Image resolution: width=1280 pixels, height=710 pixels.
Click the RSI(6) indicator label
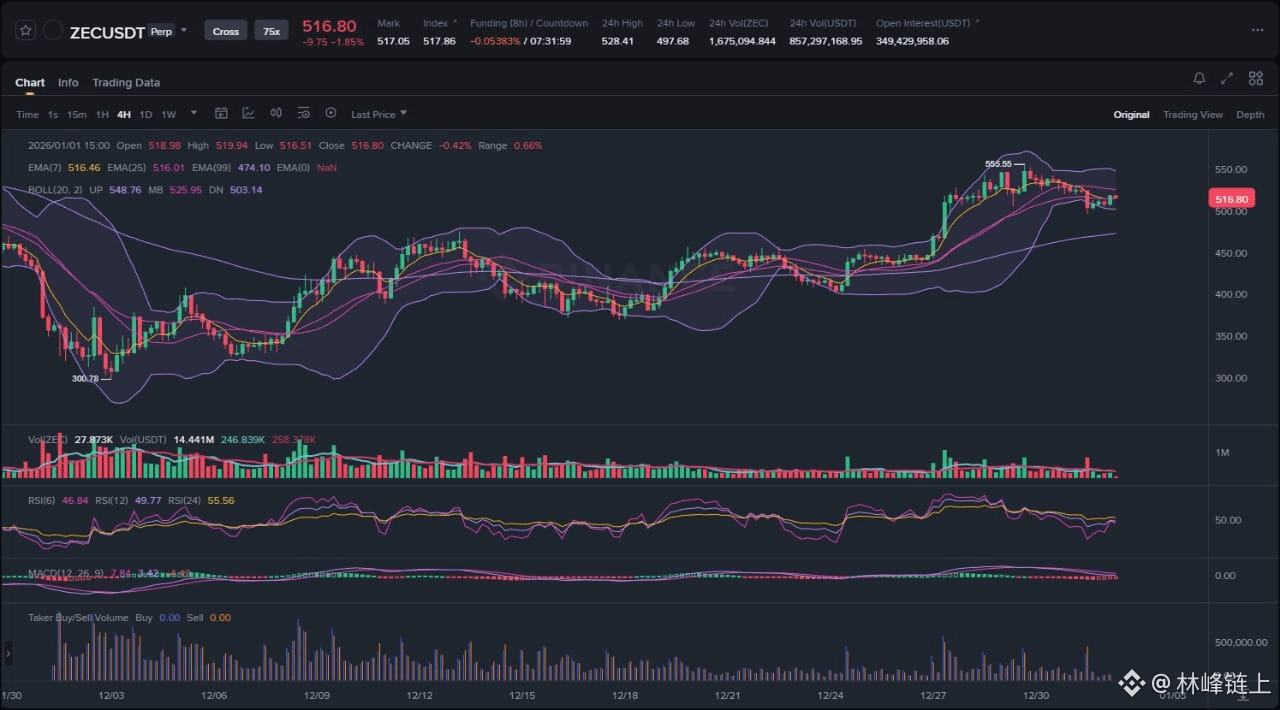point(42,500)
